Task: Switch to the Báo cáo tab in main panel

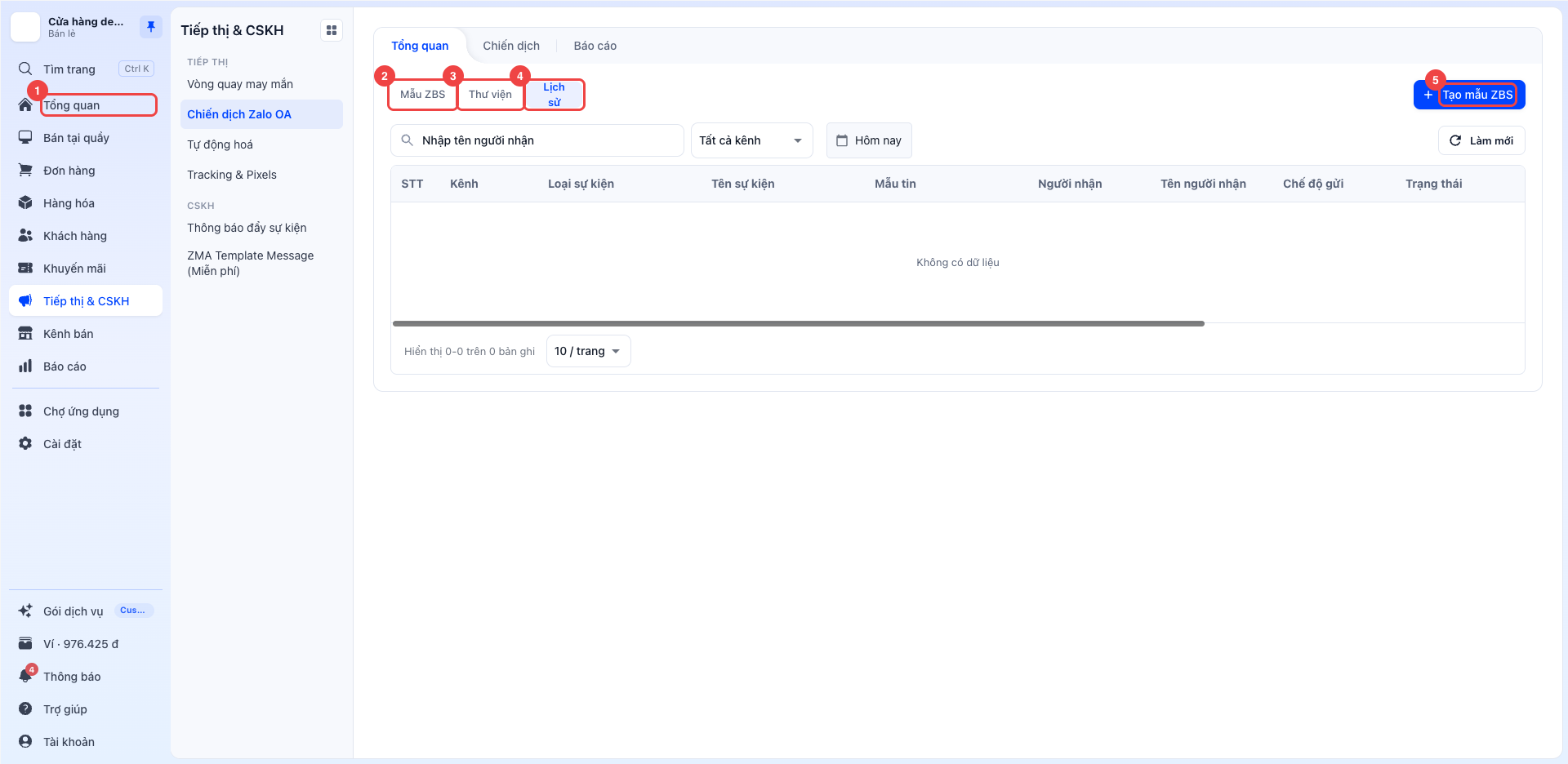Action: click(x=595, y=46)
